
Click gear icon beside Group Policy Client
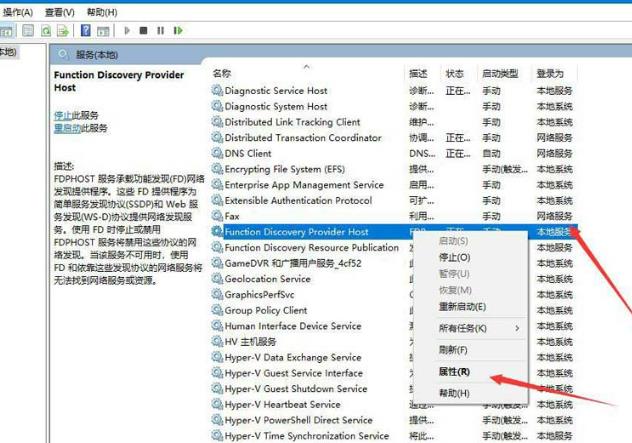[x=217, y=311]
